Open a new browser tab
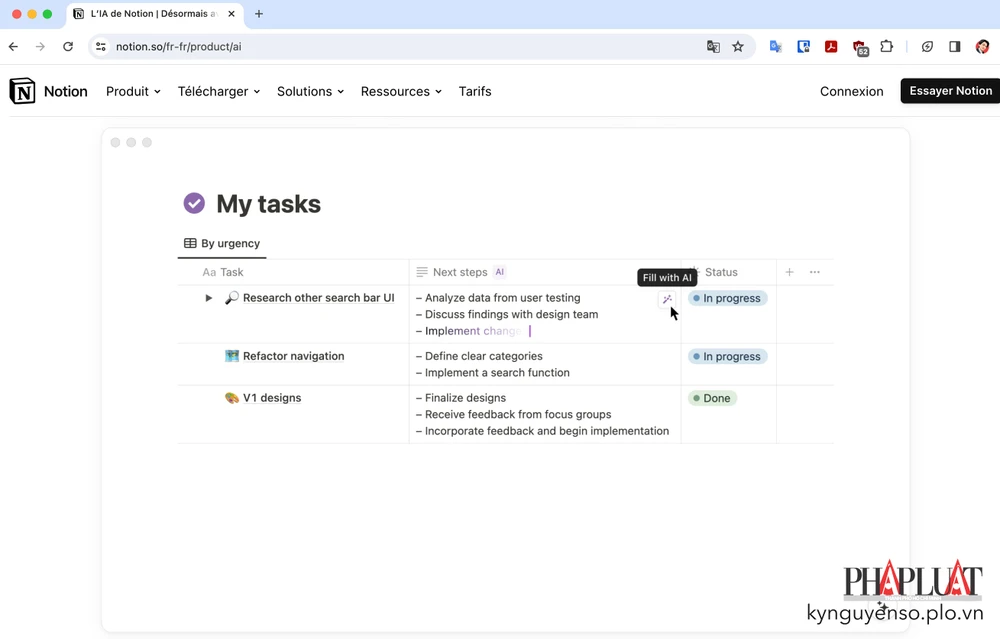Image resolution: width=1000 pixels, height=639 pixels. click(259, 14)
